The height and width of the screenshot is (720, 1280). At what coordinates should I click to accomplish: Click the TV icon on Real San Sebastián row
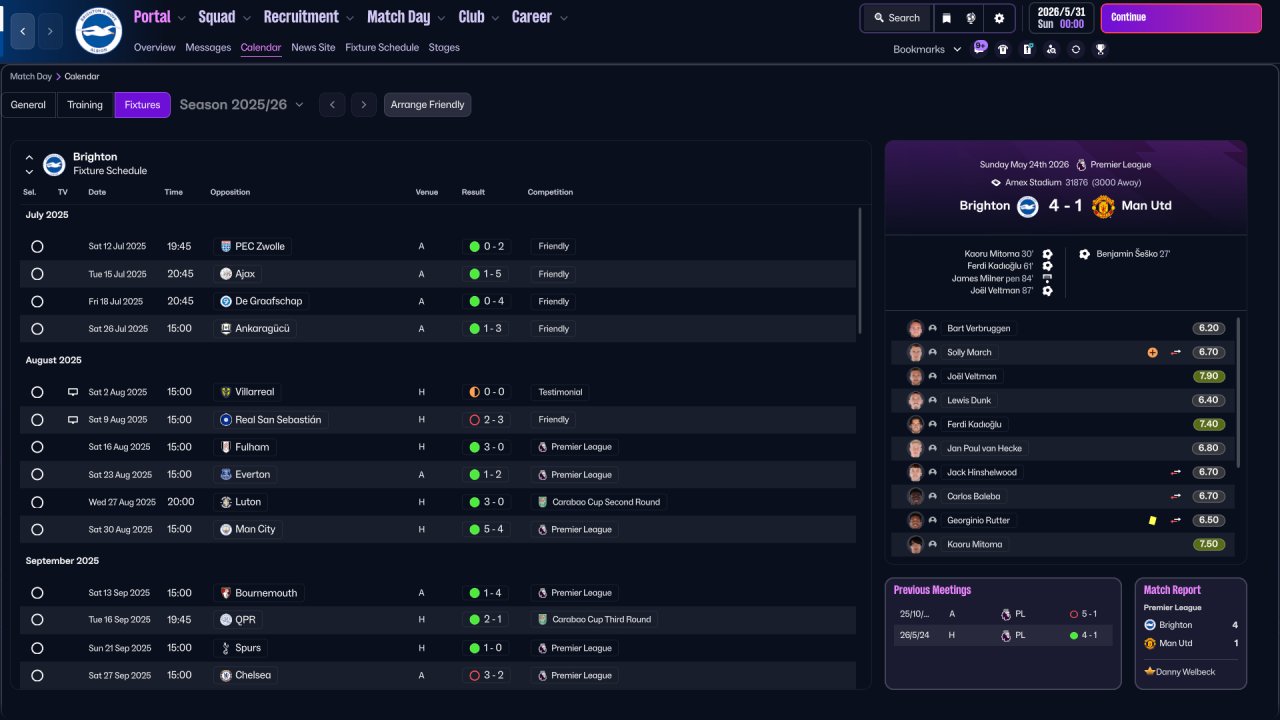coord(73,420)
